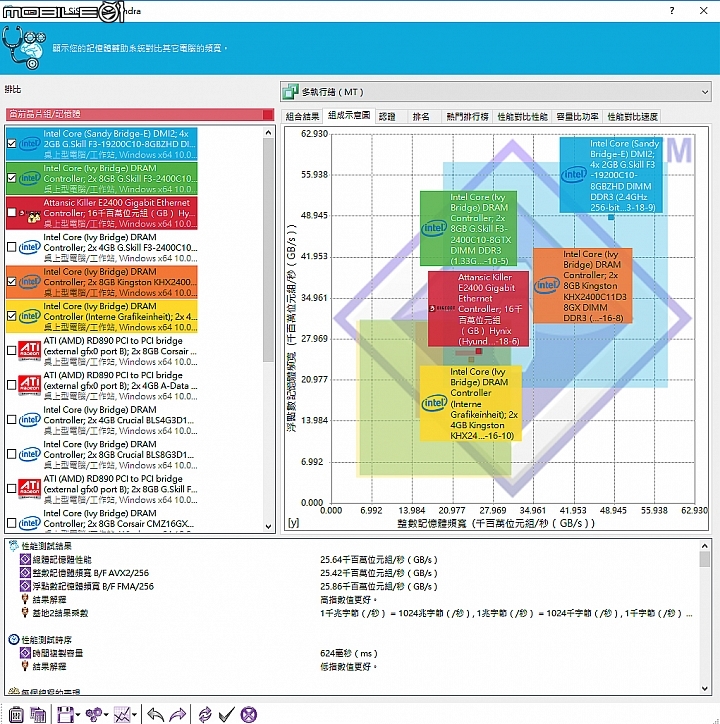Click the 624 ms timing value
Viewport: 720px width, 724px height.
tap(349, 653)
